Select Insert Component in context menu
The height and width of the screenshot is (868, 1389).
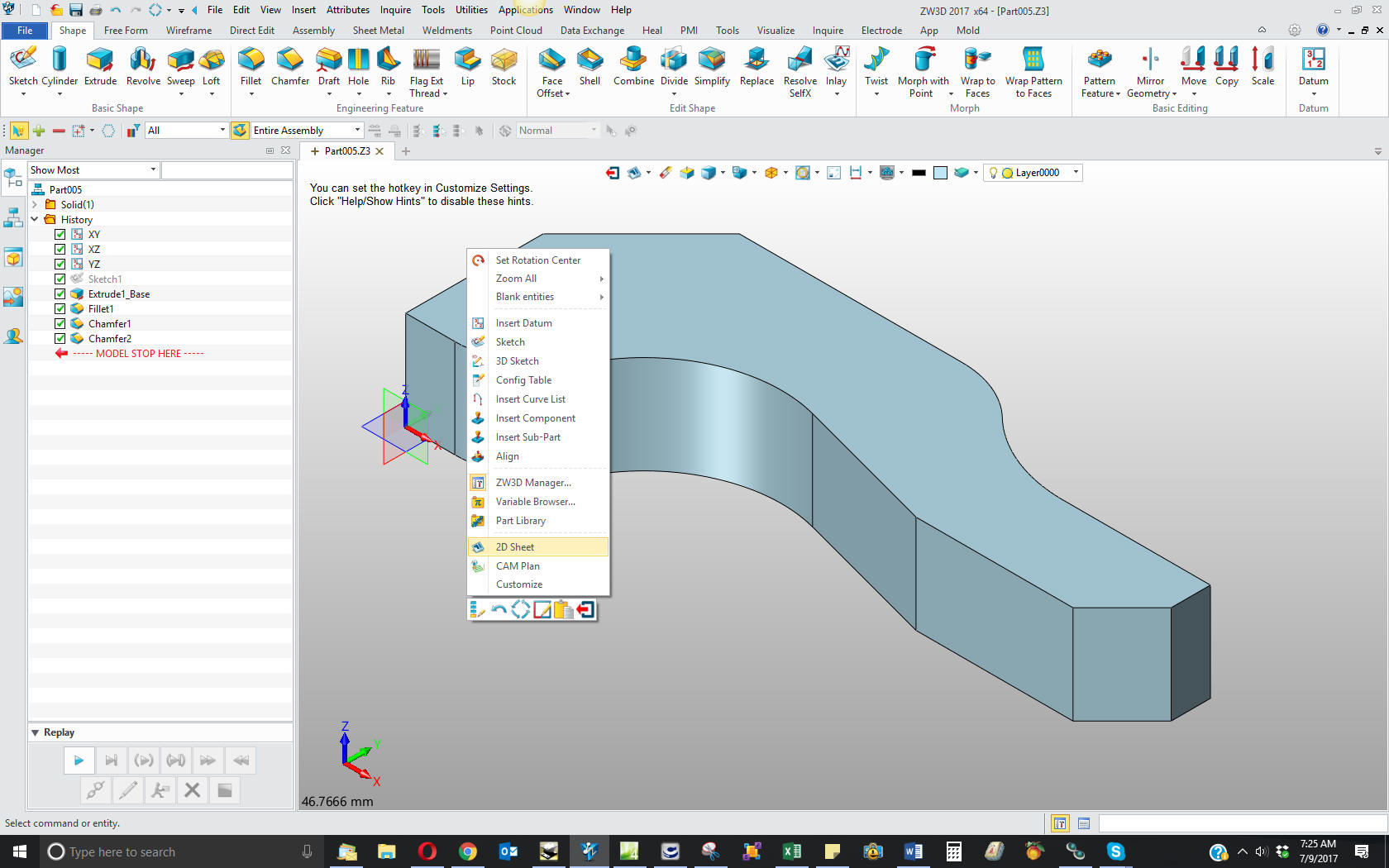pyautogui.click(x=537, y=418)
